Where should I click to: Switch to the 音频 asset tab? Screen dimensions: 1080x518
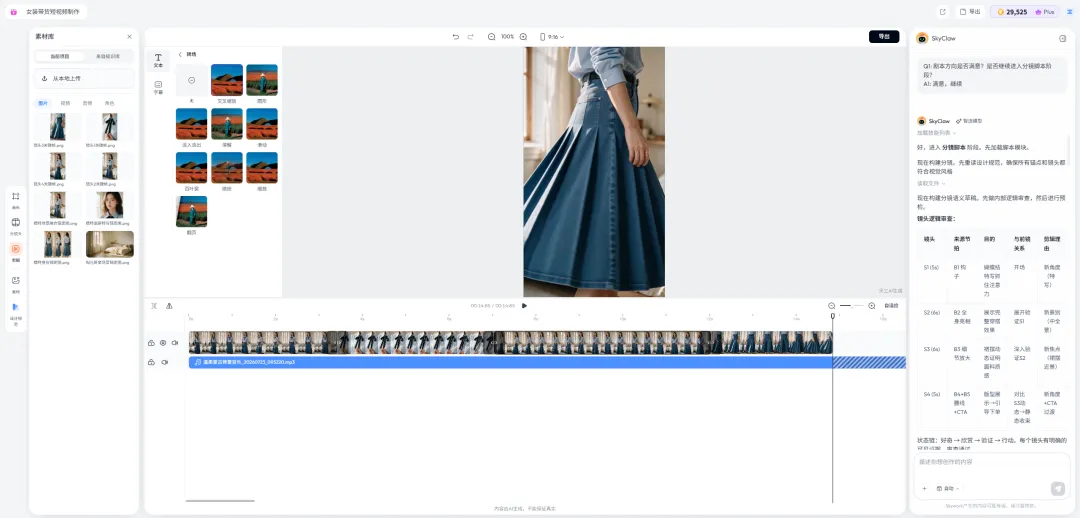(87, 103)
